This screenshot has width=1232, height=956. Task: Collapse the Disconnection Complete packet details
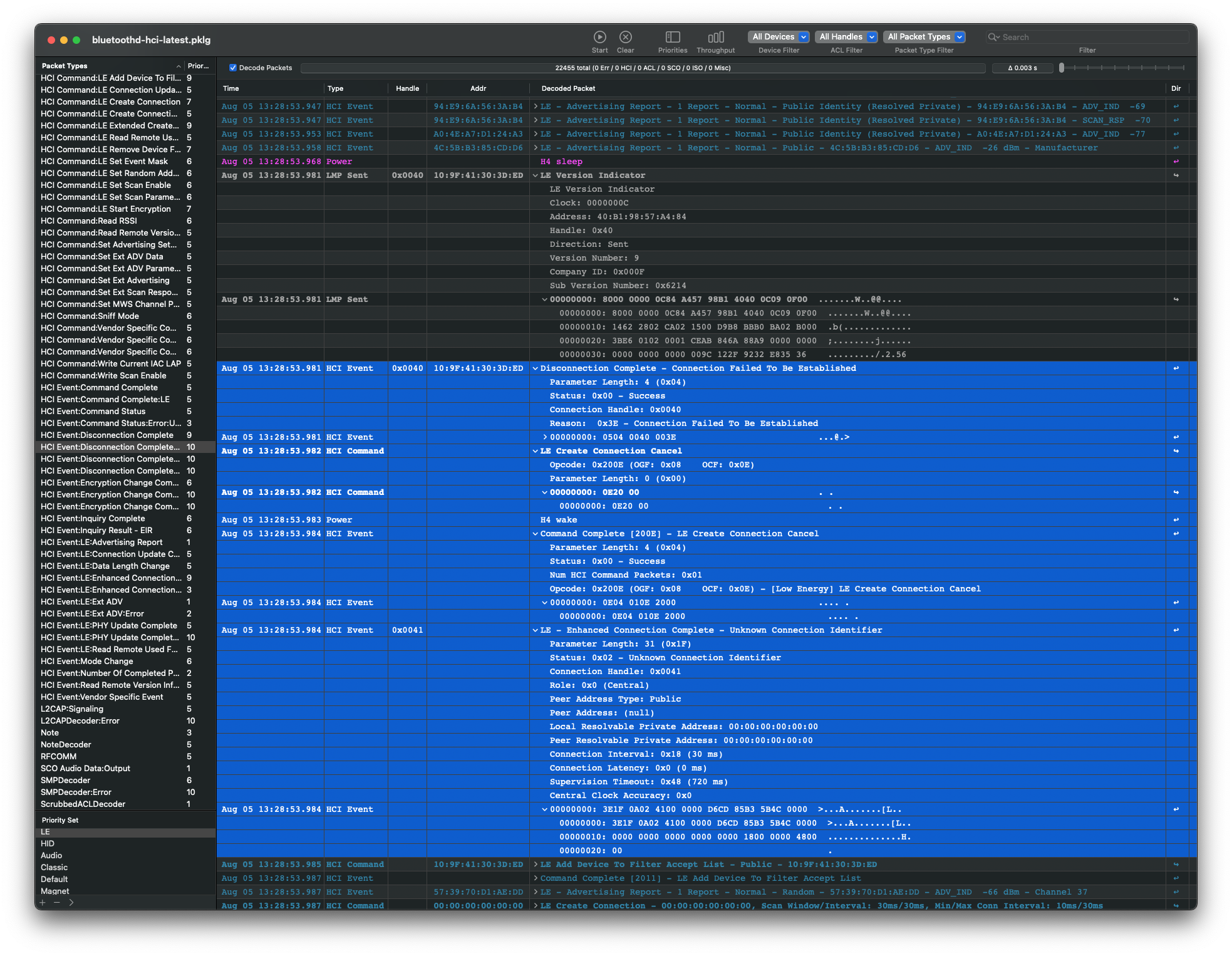(x=536, y=368)
